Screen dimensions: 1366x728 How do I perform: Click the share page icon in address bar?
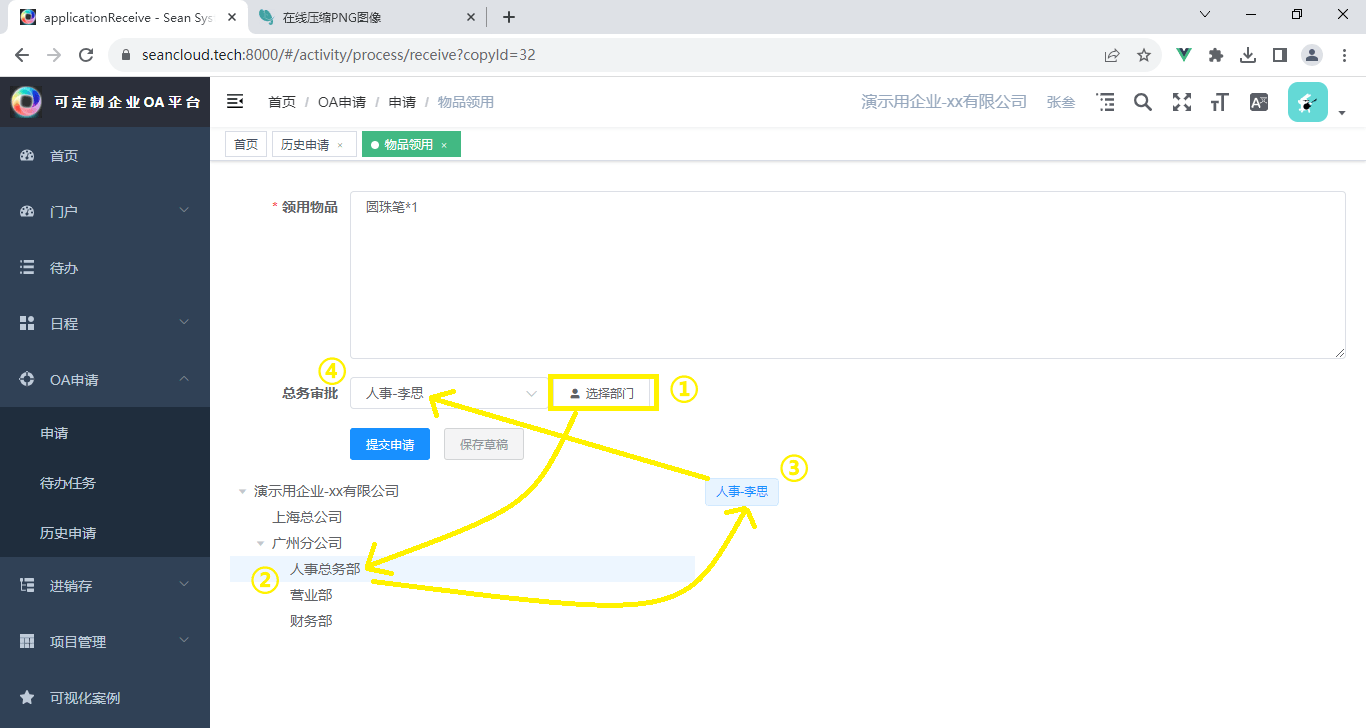coord(1112,55)
